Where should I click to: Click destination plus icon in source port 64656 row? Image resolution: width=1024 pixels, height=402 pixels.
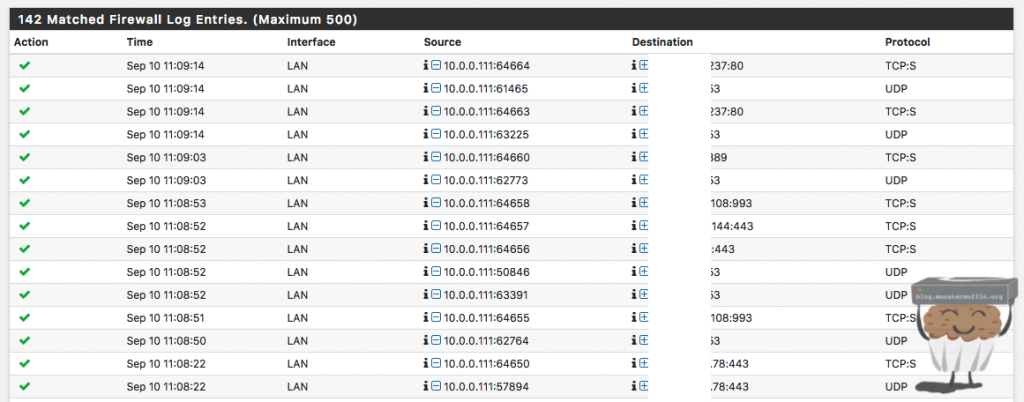pyautogui.click(x=644, y=249)
